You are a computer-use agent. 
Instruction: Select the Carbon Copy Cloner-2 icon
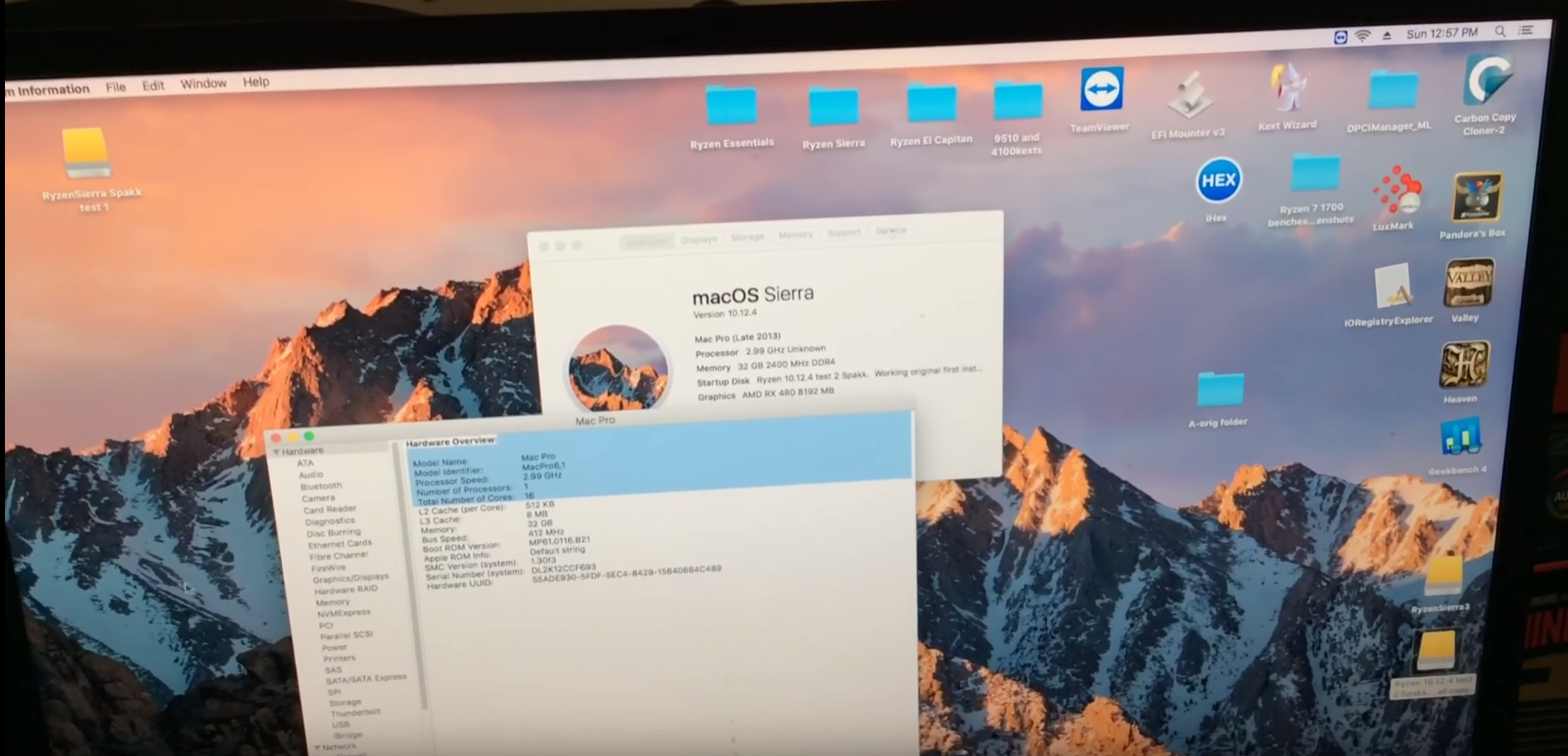click(x=1486, y=80)
